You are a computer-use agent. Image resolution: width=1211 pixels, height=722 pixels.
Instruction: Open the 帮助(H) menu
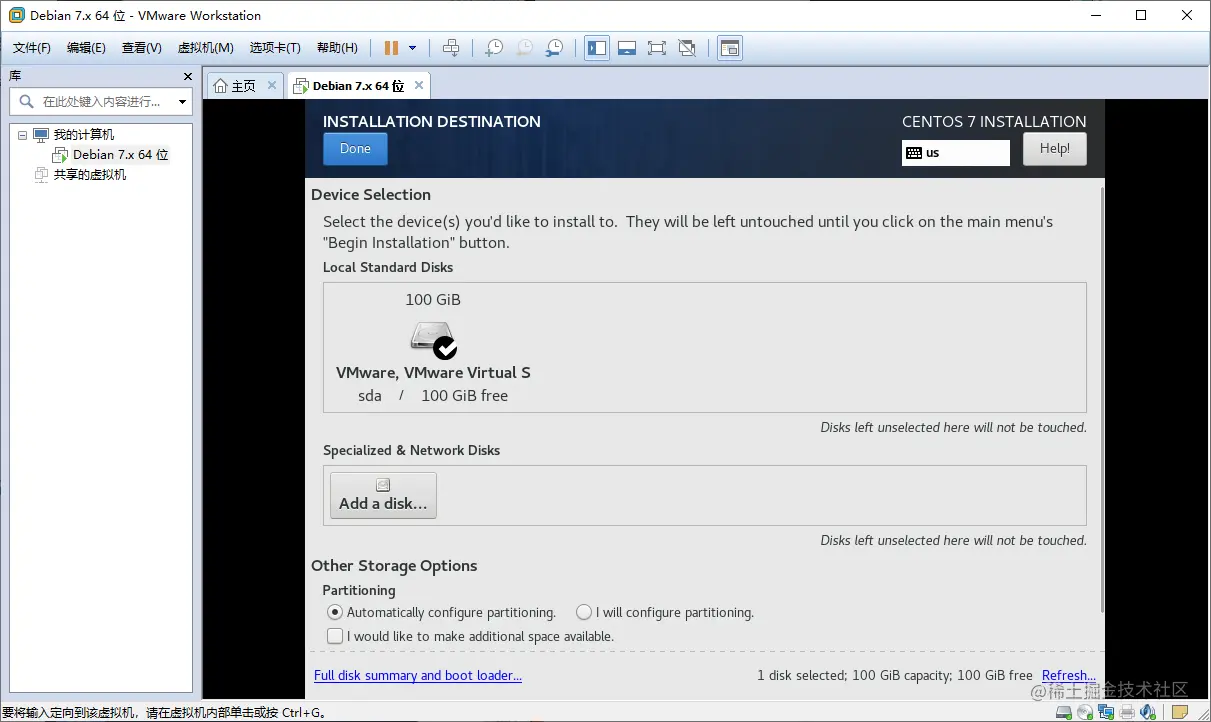[x=337, y=48]
